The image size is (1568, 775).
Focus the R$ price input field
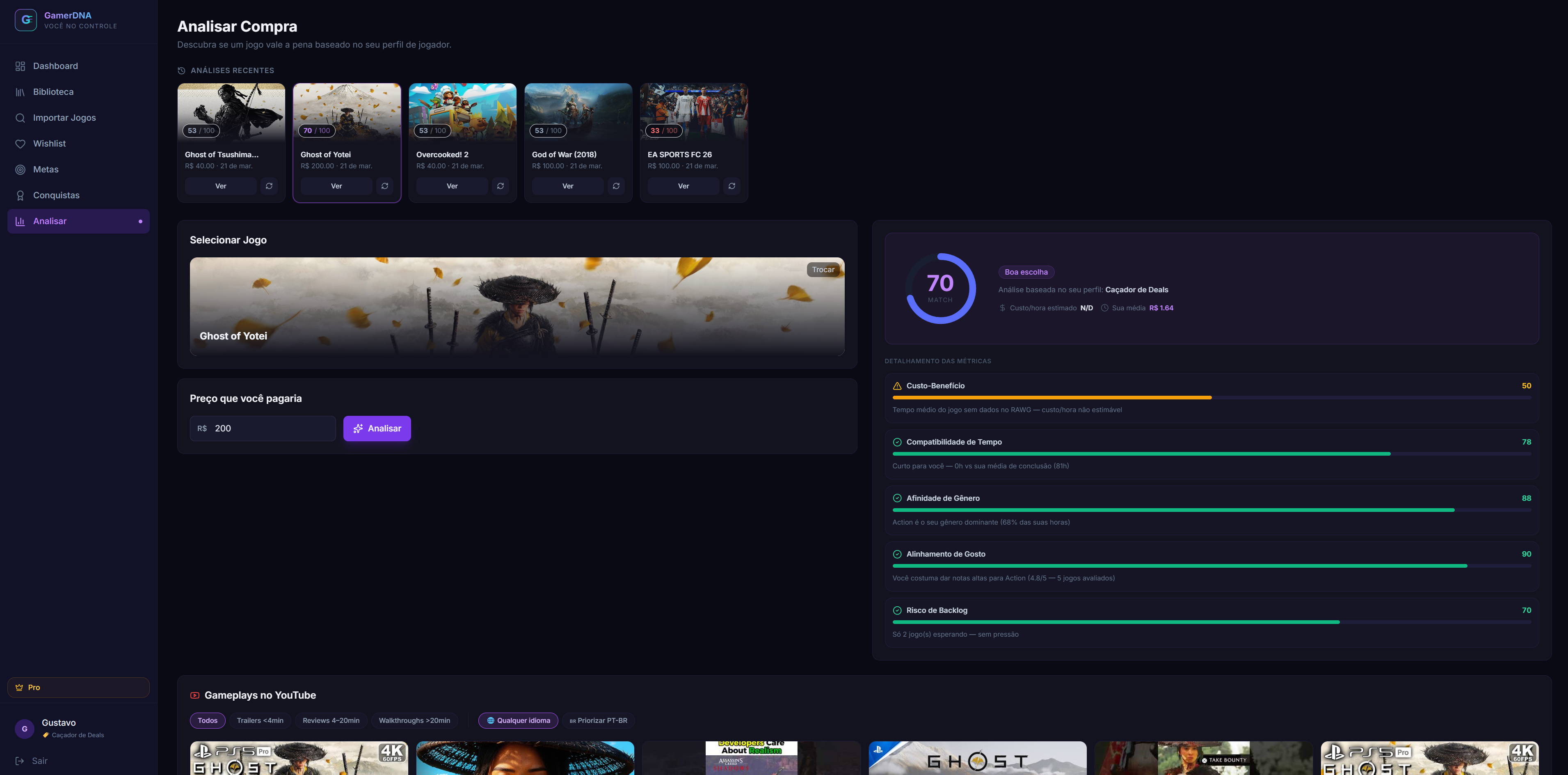263,428
